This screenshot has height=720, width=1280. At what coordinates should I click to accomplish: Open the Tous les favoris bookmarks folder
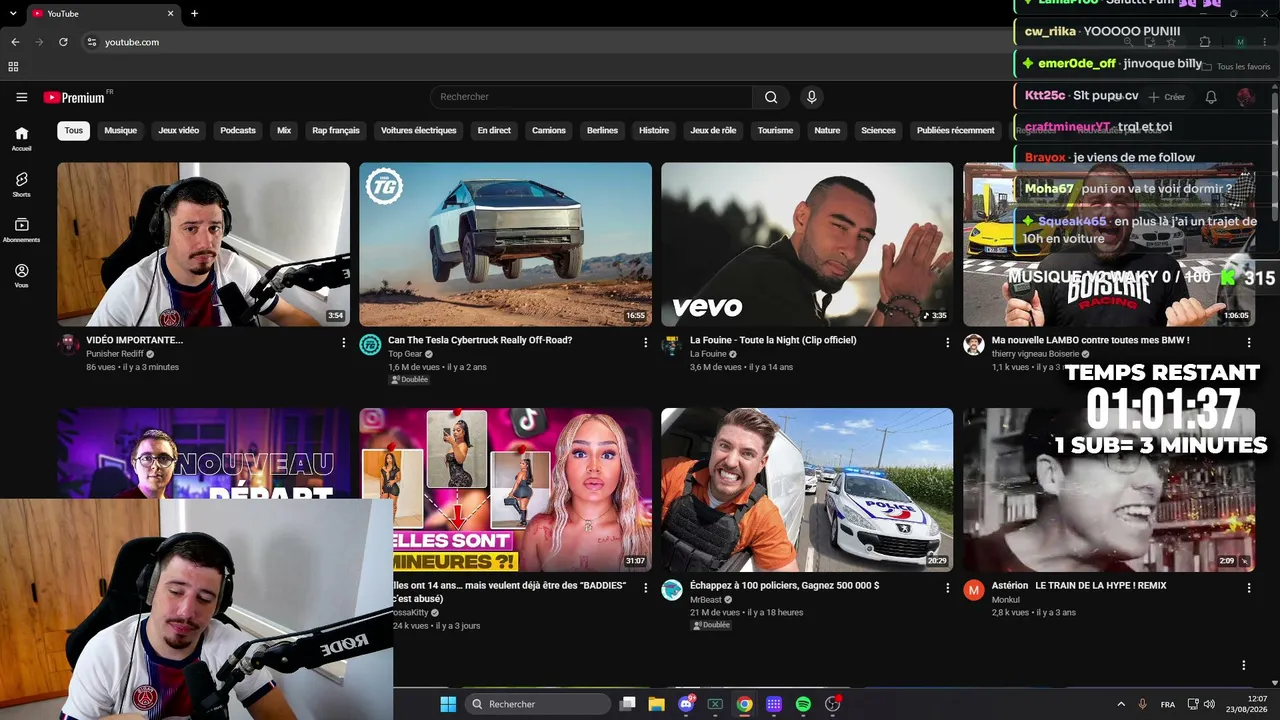[1236, 67]
